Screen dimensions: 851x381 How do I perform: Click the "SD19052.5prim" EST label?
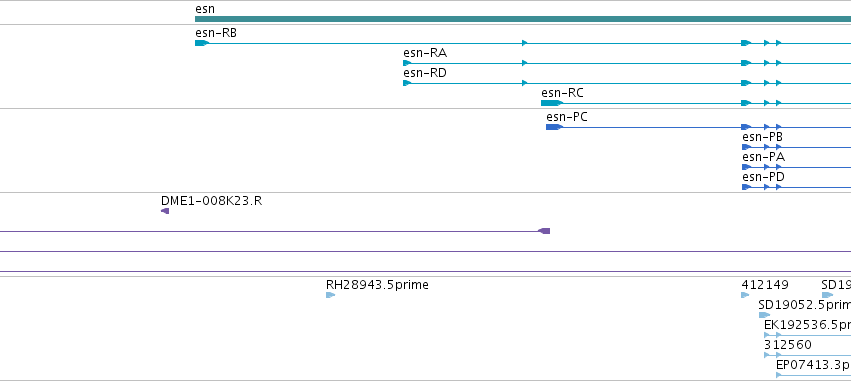pyautogui.click(x=805, y=306)
